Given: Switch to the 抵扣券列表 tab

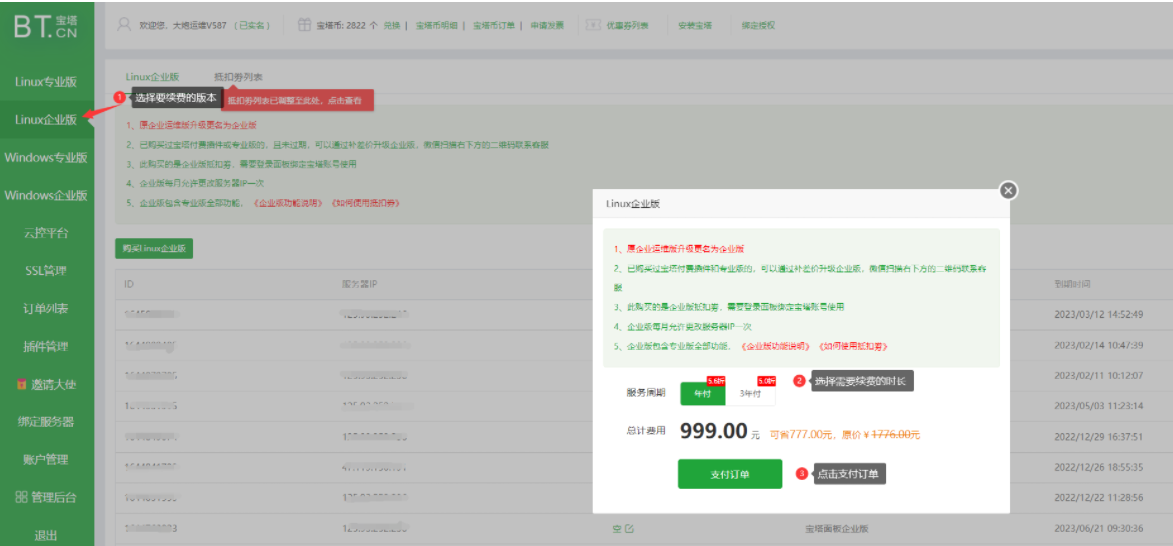Looking at the screenshot, I should 238,76.
